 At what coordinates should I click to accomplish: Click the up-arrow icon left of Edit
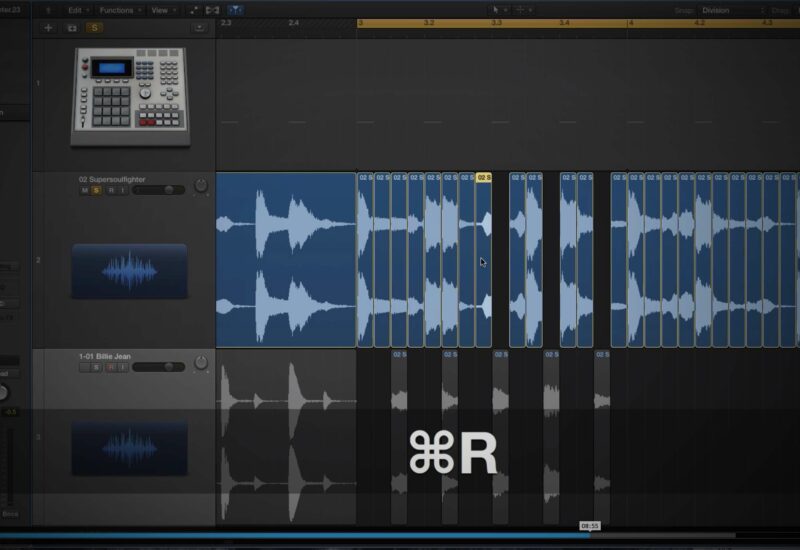click(x=48, y=10)
